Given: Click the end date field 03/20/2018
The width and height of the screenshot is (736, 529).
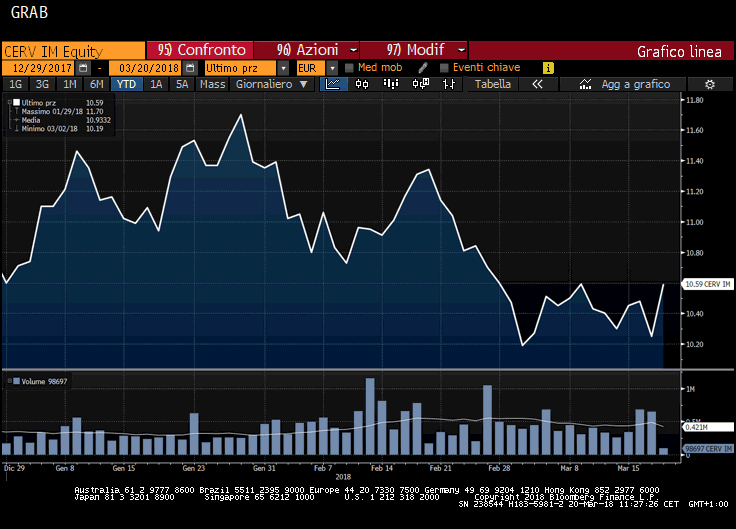Looking at the screenshot, I should [146, 68].
